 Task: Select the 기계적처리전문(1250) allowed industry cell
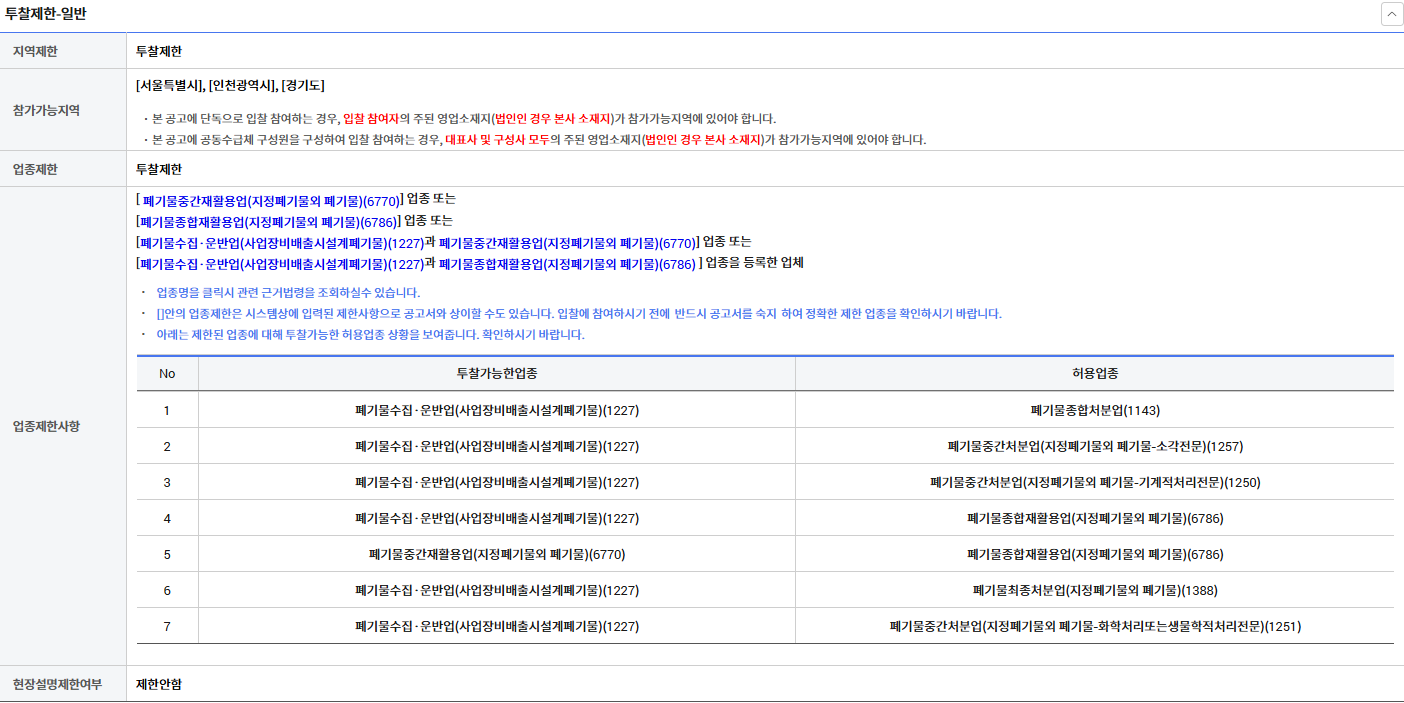pyautogui.click(x=1094, y=482)
